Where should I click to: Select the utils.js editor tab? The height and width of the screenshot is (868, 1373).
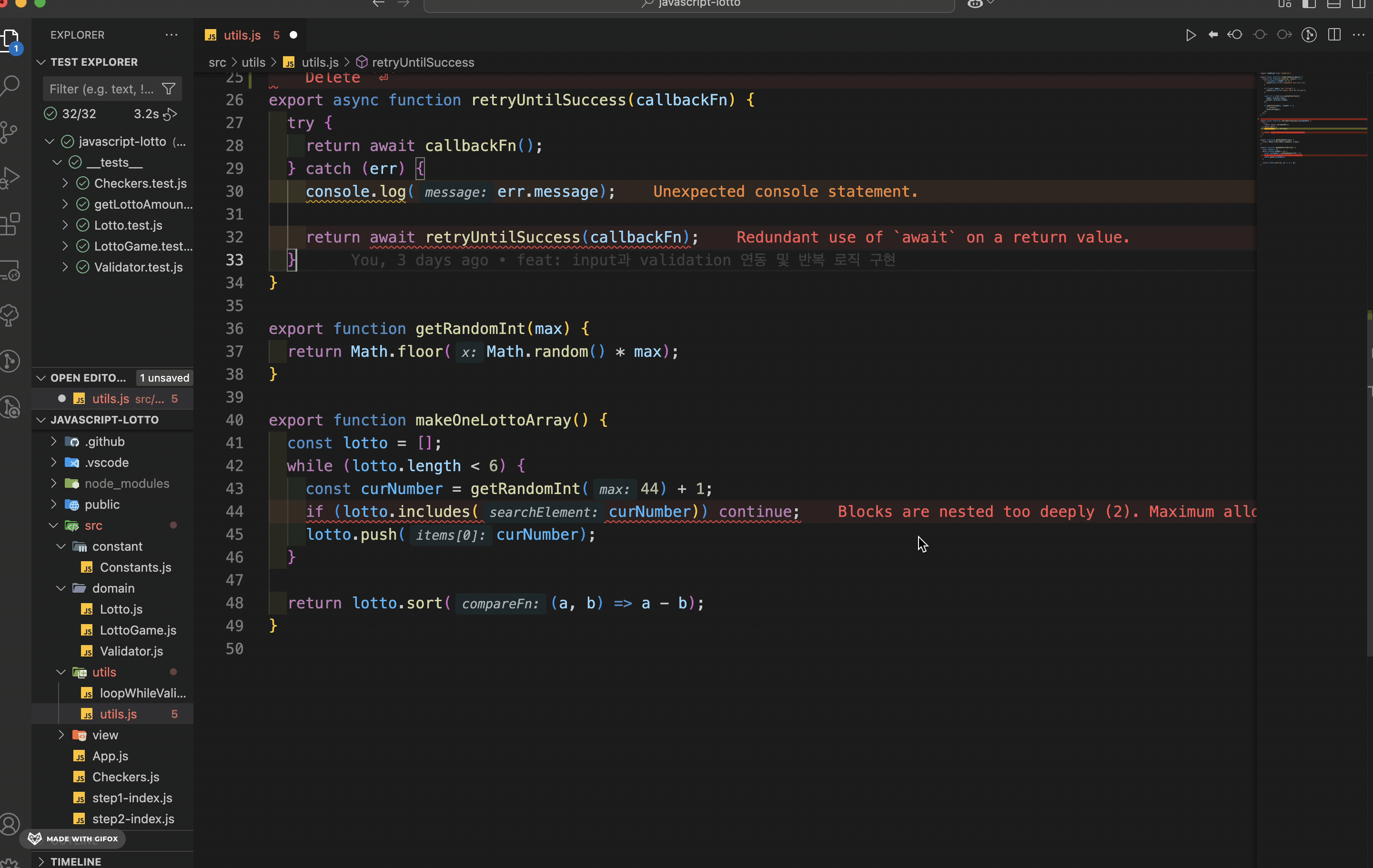(242, 35)
